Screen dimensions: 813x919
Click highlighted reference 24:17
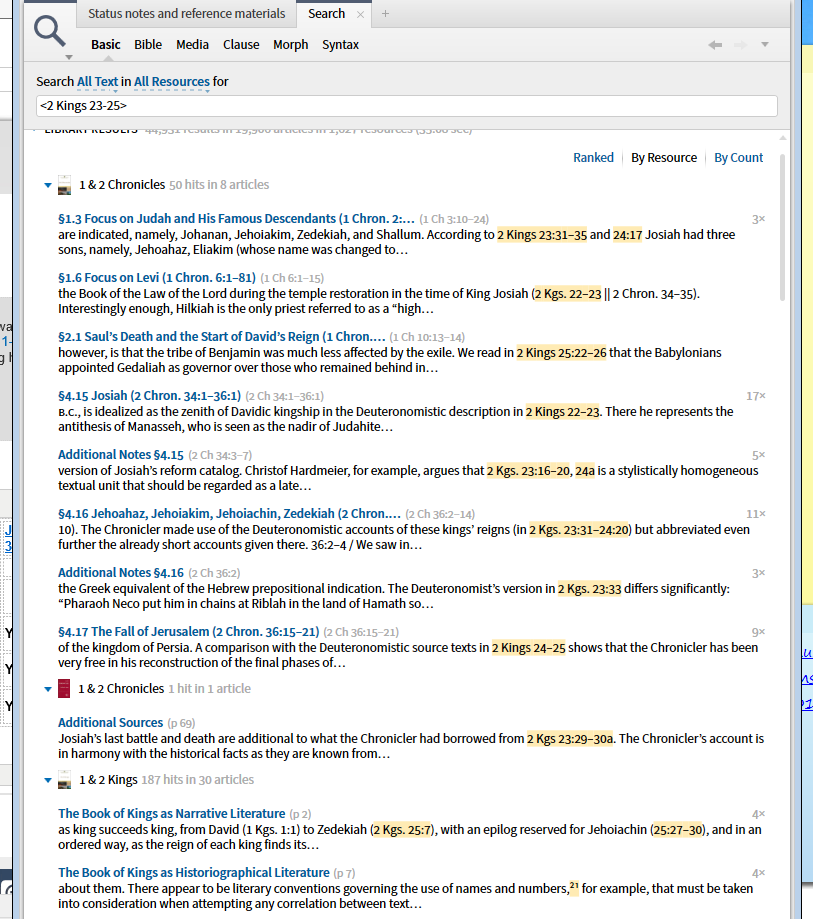[627, 235]
